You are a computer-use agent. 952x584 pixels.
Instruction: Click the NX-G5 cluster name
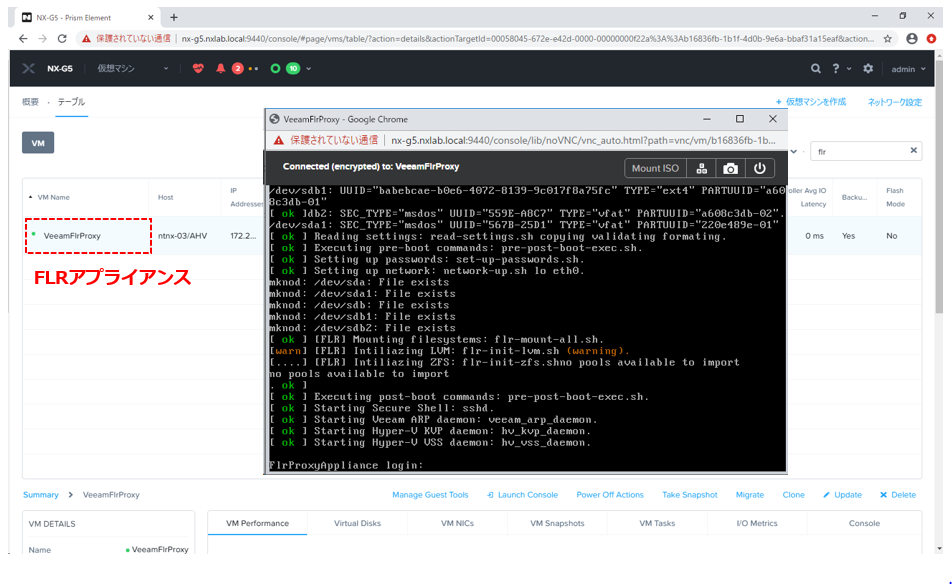[x=60, y=69]
